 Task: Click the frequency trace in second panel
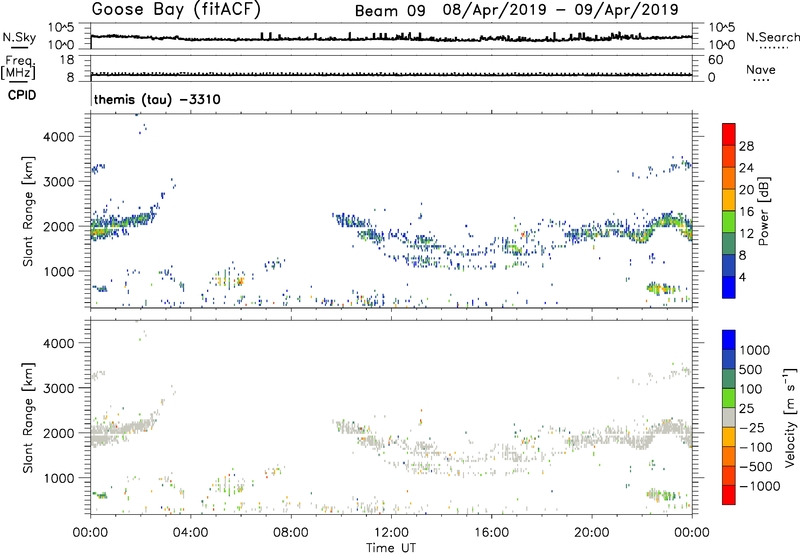tap(391, 74)
